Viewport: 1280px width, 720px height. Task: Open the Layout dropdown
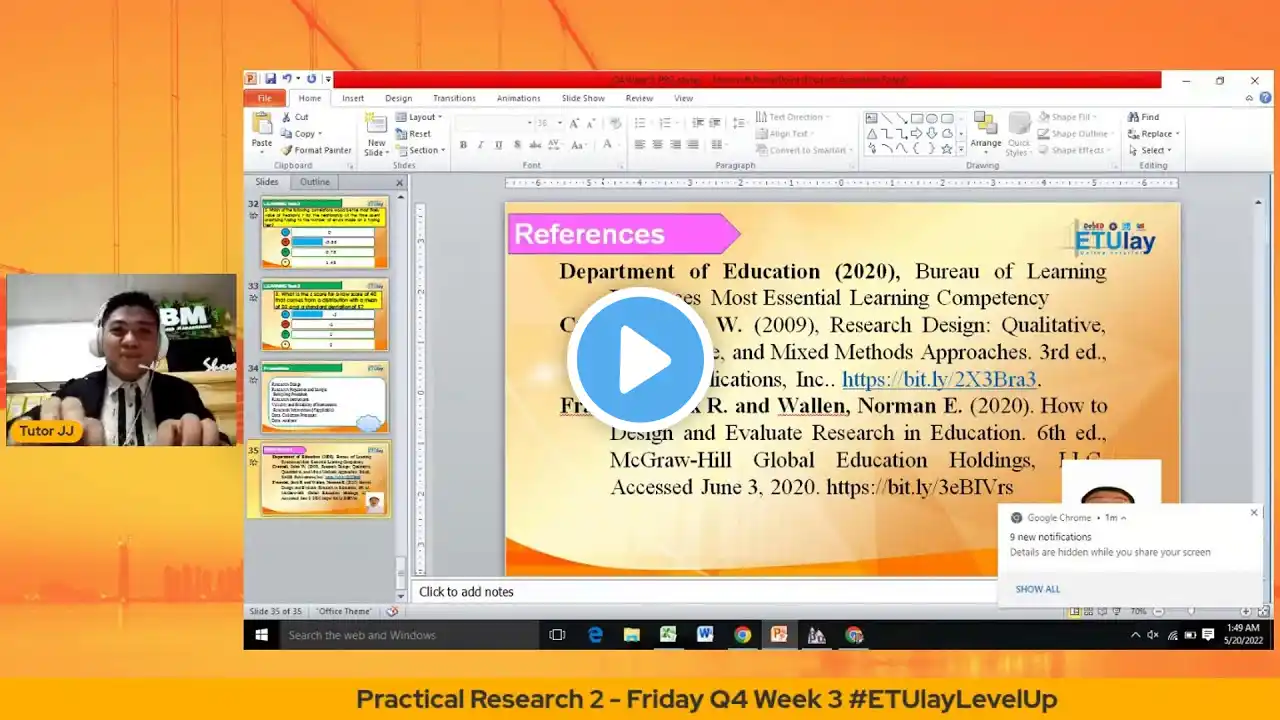[419, 117]
